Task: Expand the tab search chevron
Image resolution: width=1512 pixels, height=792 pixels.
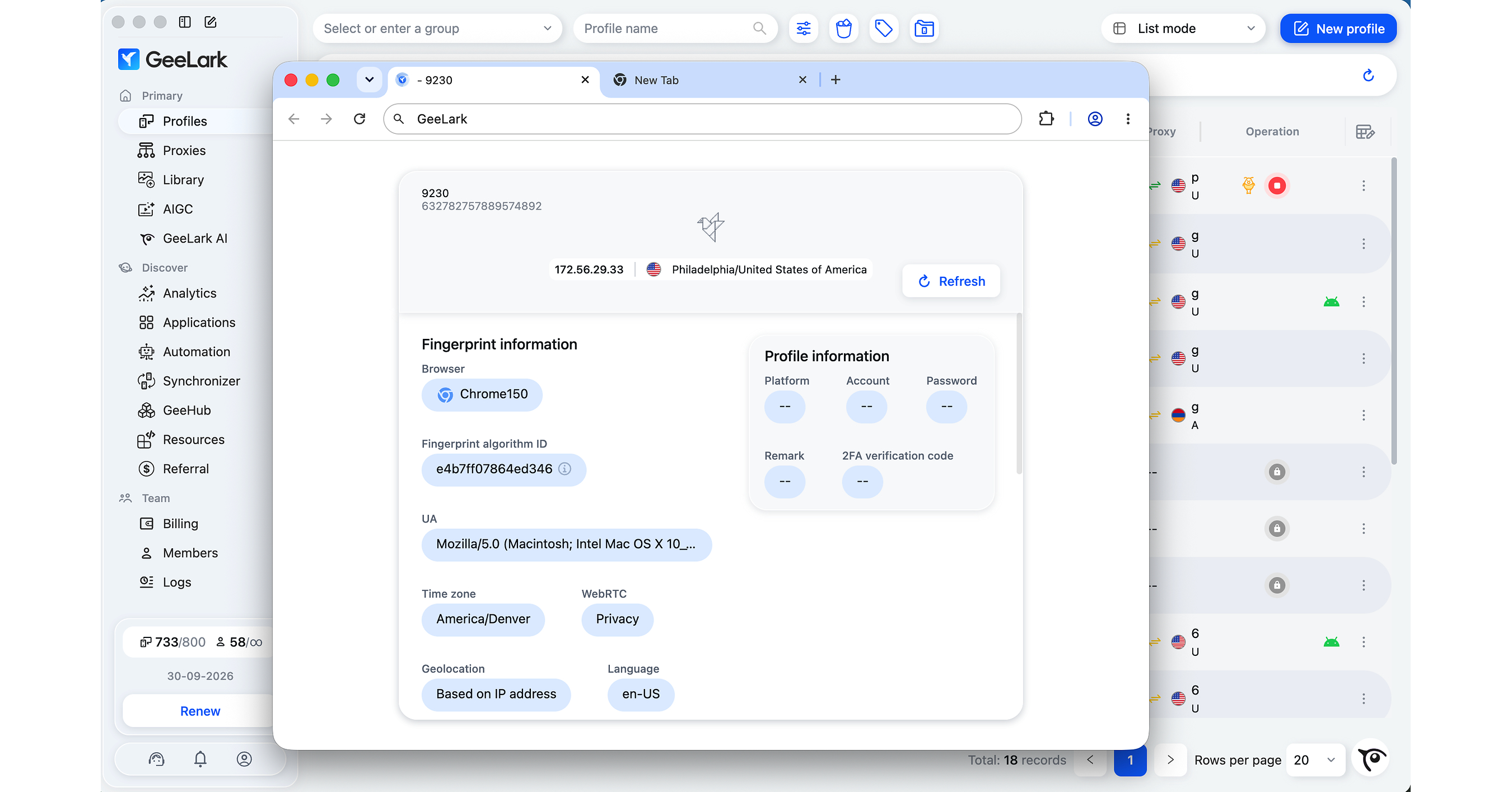Action: pos(369,80)
